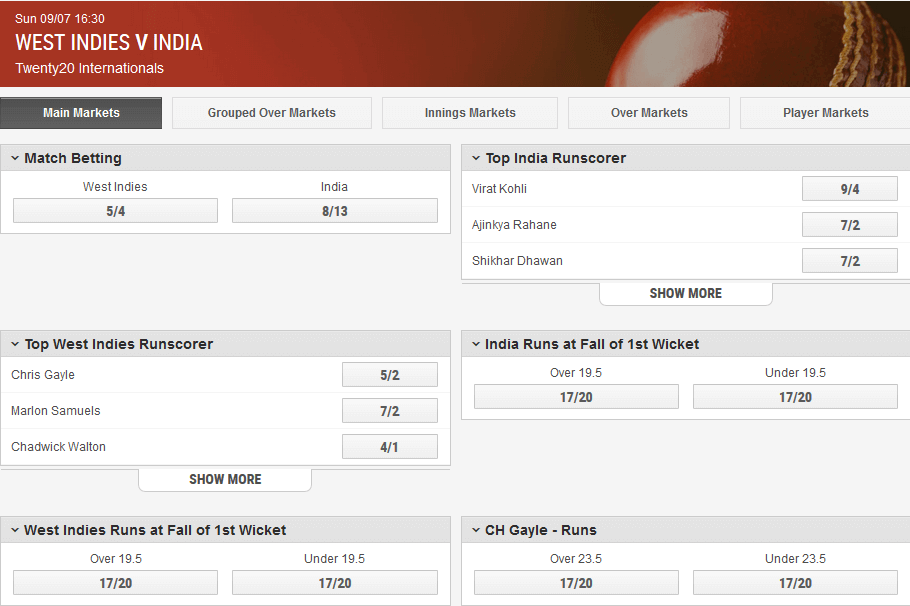Screen dimensions: 910x606
Task: Click the Chris Gayle name
Action: coord(43,375)
